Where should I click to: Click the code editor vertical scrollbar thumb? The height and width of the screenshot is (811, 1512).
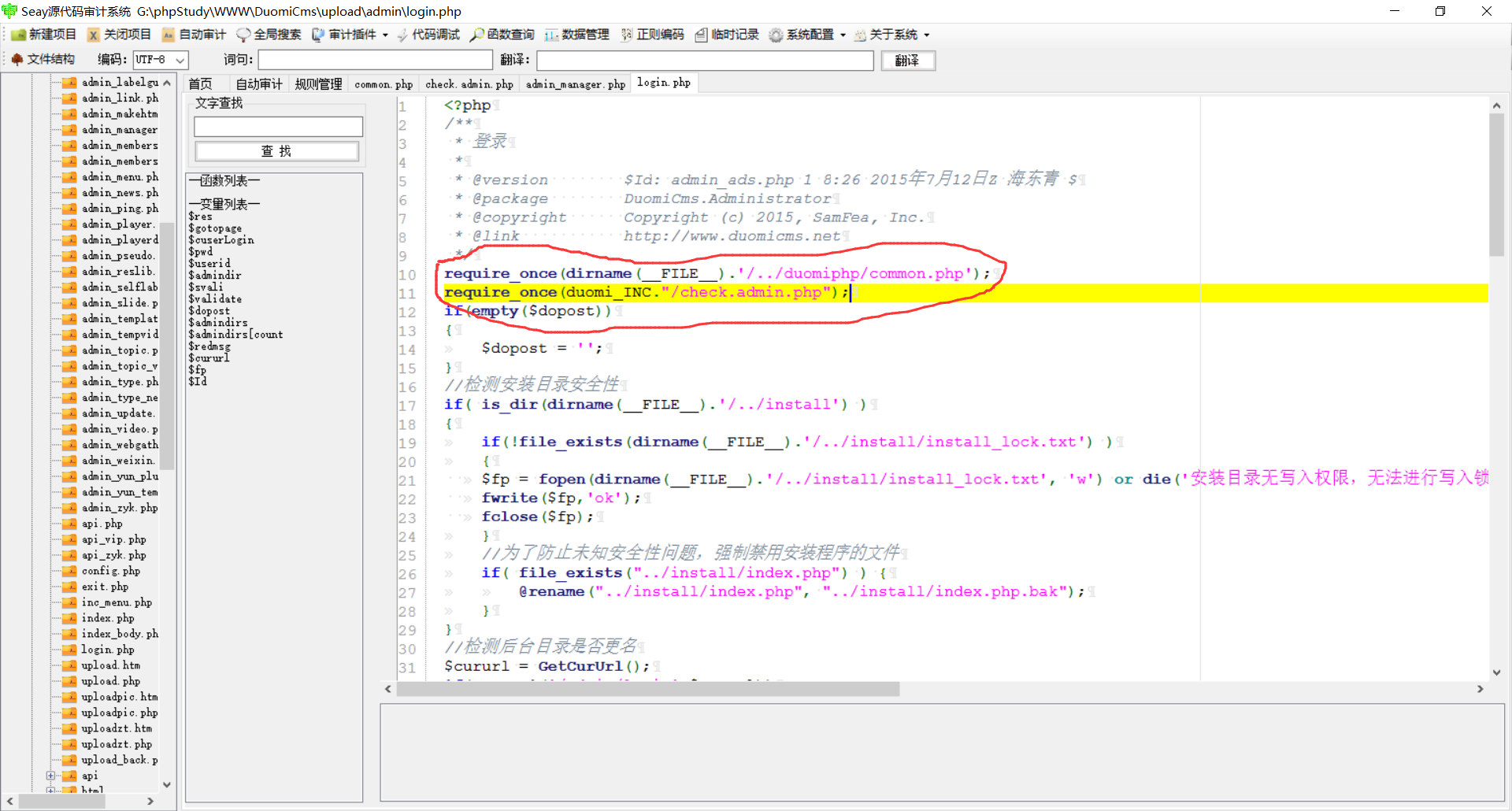1496,185
